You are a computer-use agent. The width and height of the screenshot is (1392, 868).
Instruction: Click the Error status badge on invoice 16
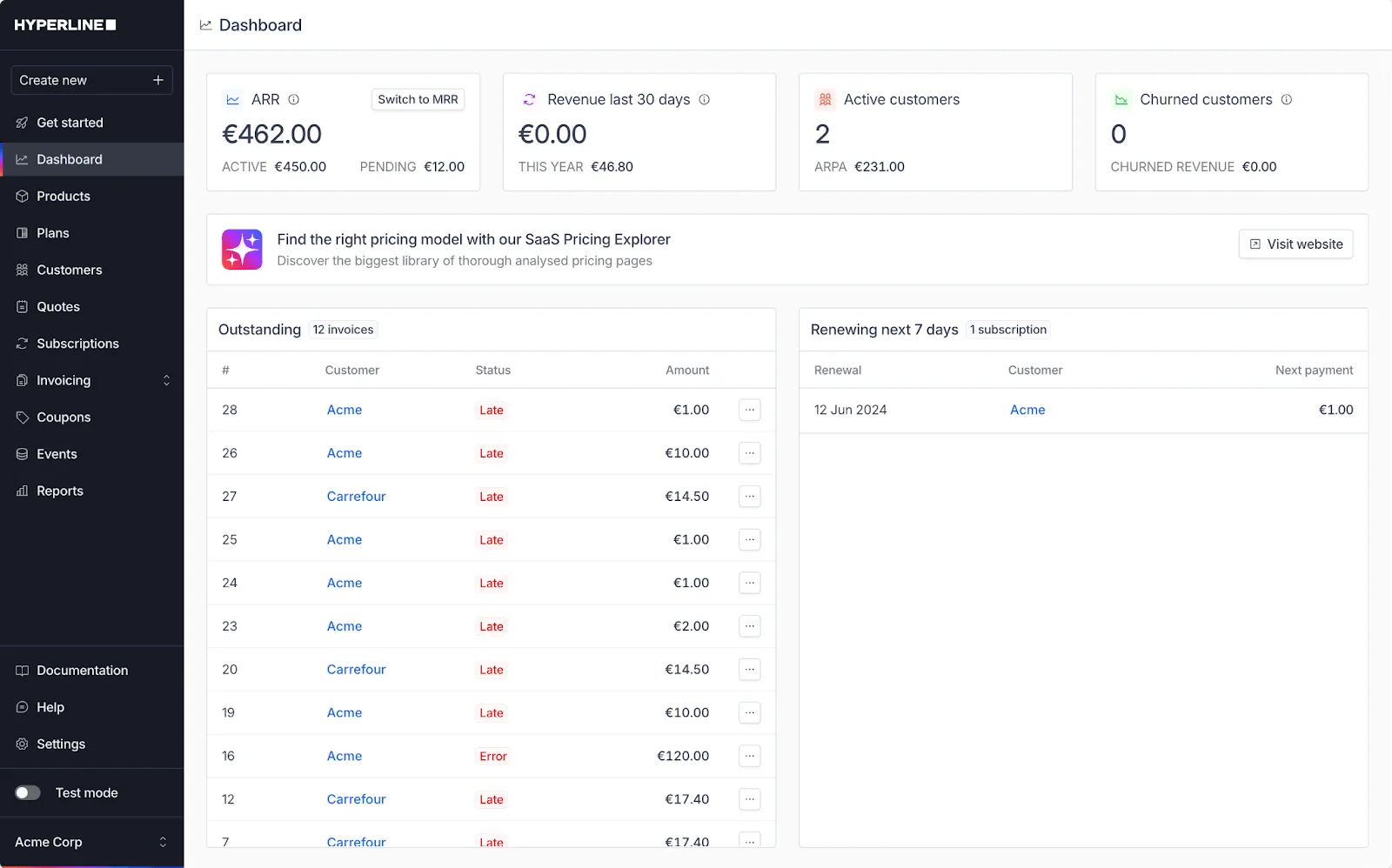(x=492, y=757)
